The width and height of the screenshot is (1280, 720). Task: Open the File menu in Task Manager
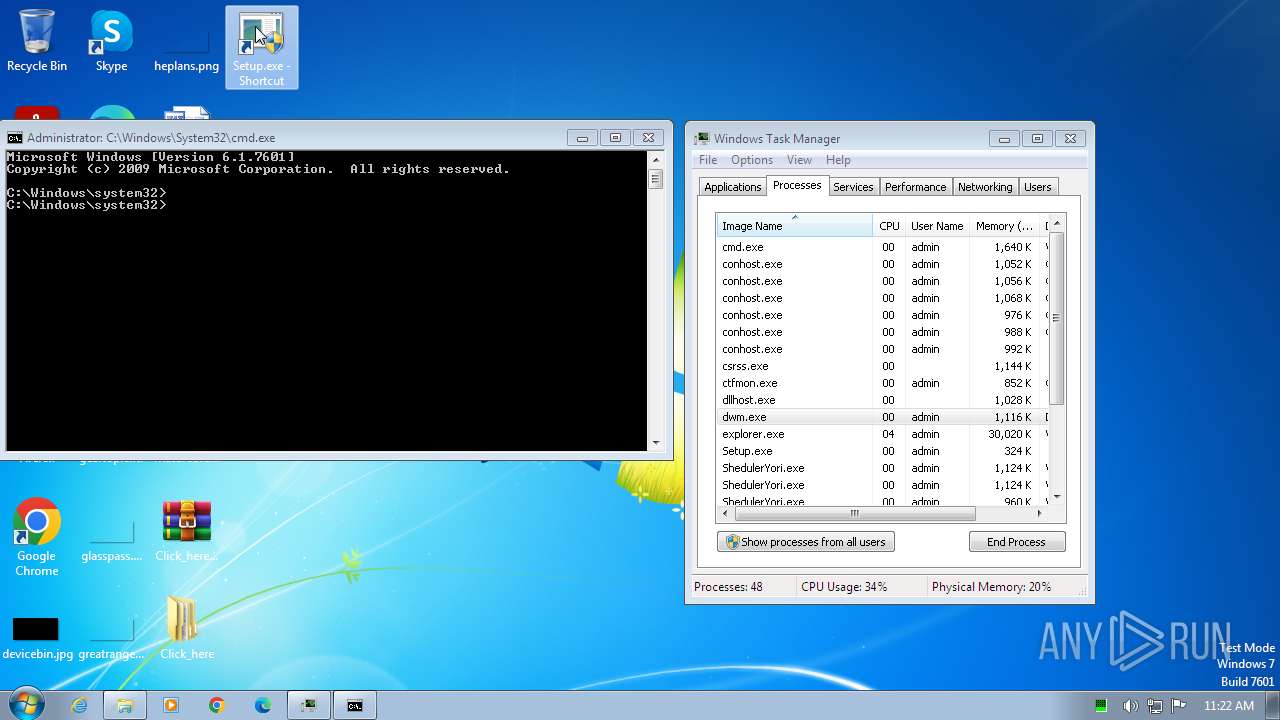pyautogui.click(x=708, y=160)
